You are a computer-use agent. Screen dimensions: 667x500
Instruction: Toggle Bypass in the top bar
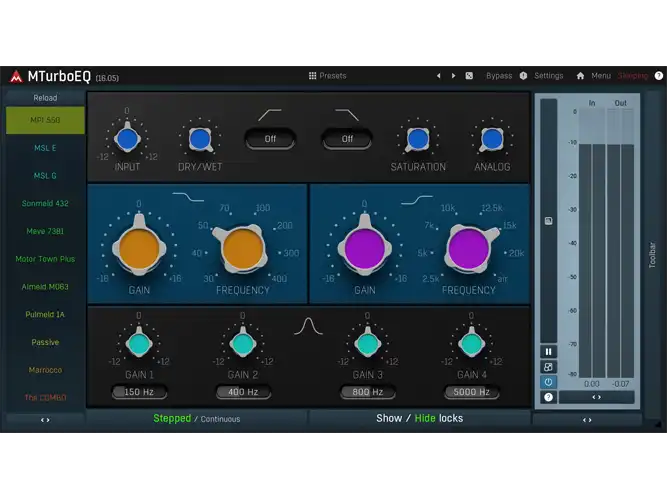[499, 76]
